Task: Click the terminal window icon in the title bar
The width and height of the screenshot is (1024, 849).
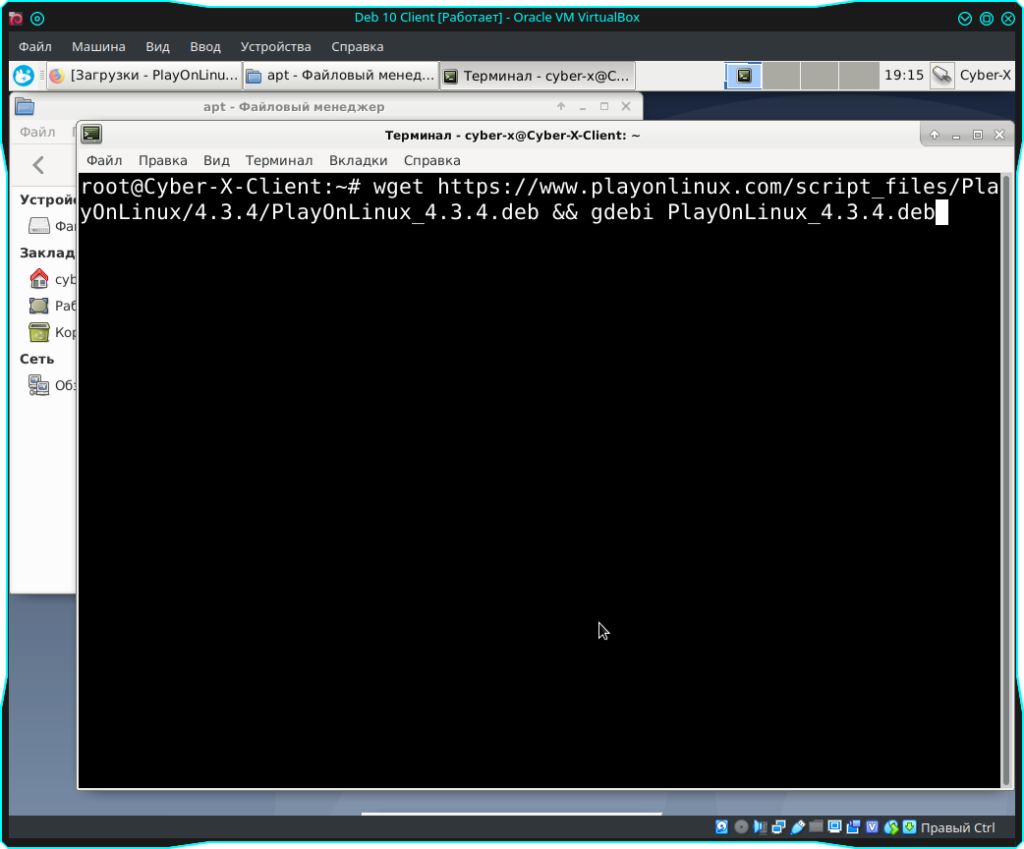Action: (x=91, y=135)
